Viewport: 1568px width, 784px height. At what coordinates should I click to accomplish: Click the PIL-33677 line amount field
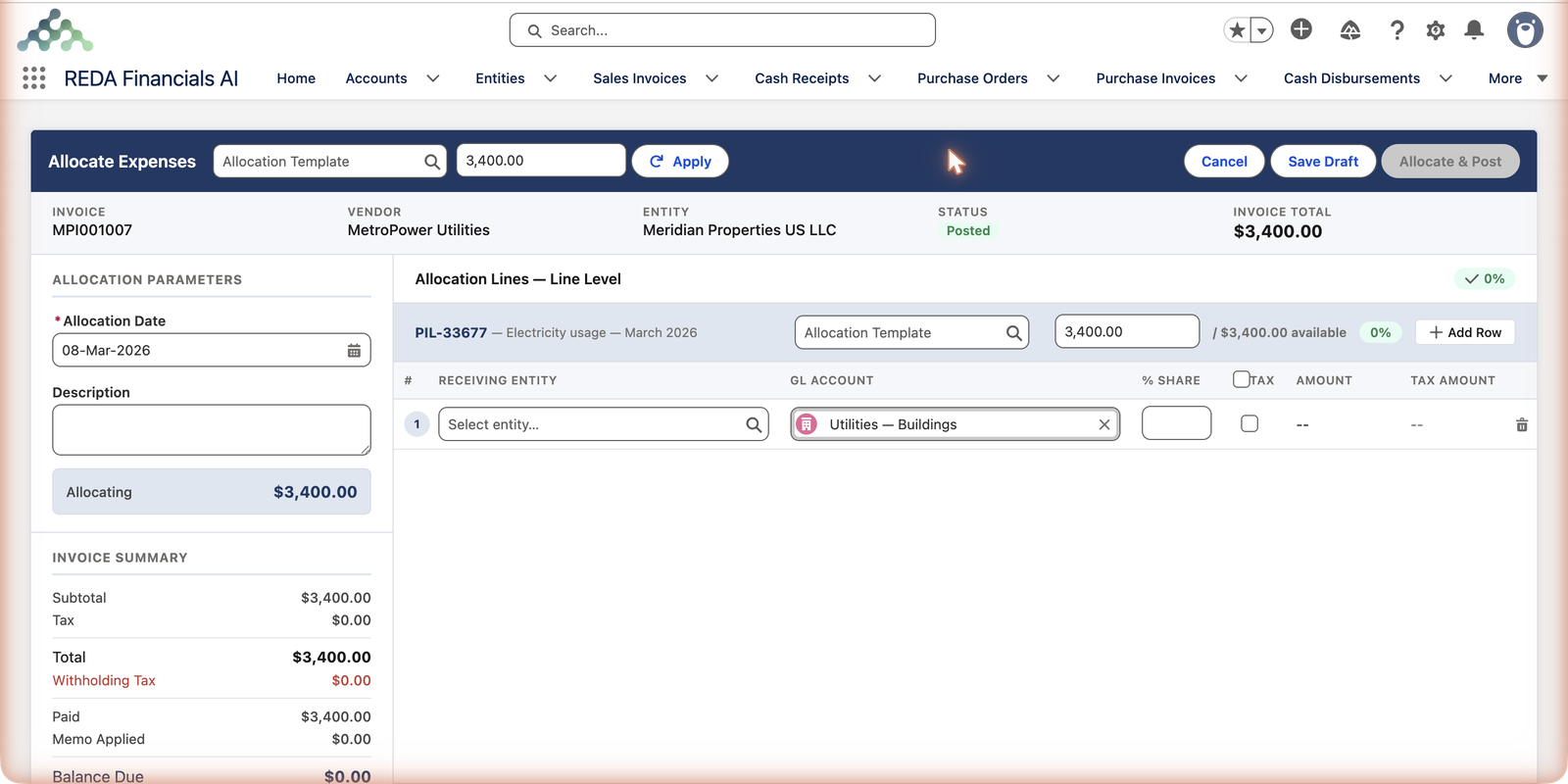(1127, 331)
